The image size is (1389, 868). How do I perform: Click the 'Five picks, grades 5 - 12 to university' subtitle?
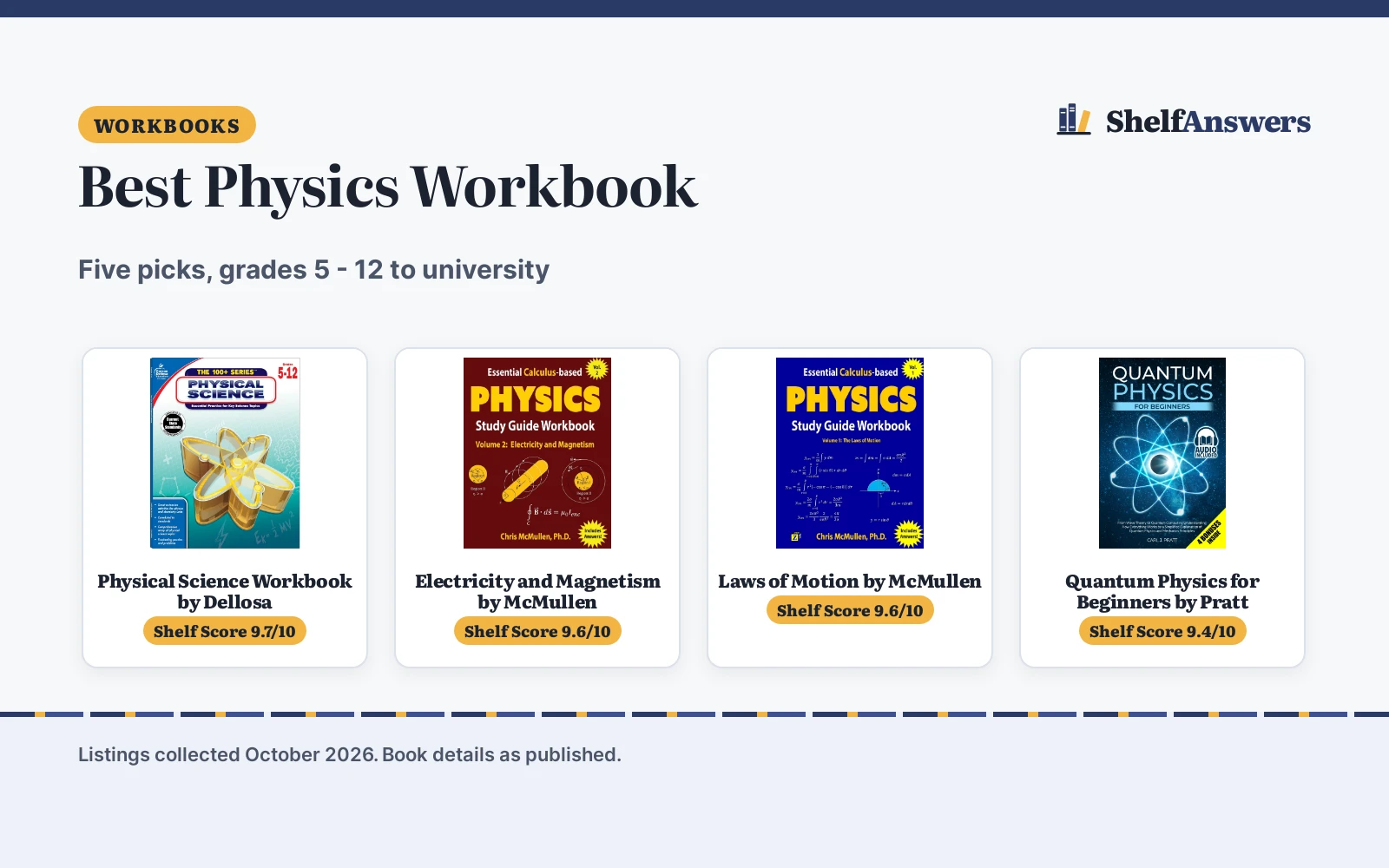click(x=313, y=270)
